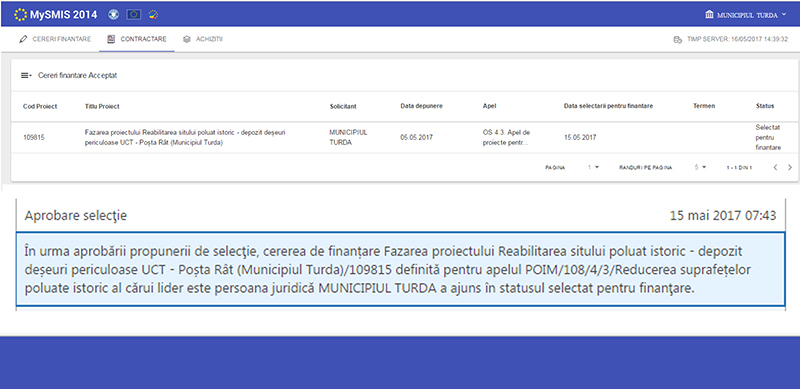Go to next page with right chevron
This screenshot has width=800, height=389.
(x=790, y=167)
